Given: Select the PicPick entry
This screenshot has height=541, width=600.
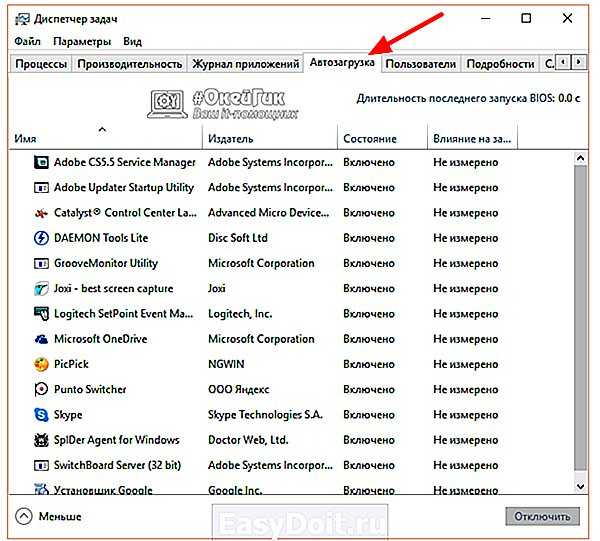Looking at the screenshot, I should [x=291, y=364].
